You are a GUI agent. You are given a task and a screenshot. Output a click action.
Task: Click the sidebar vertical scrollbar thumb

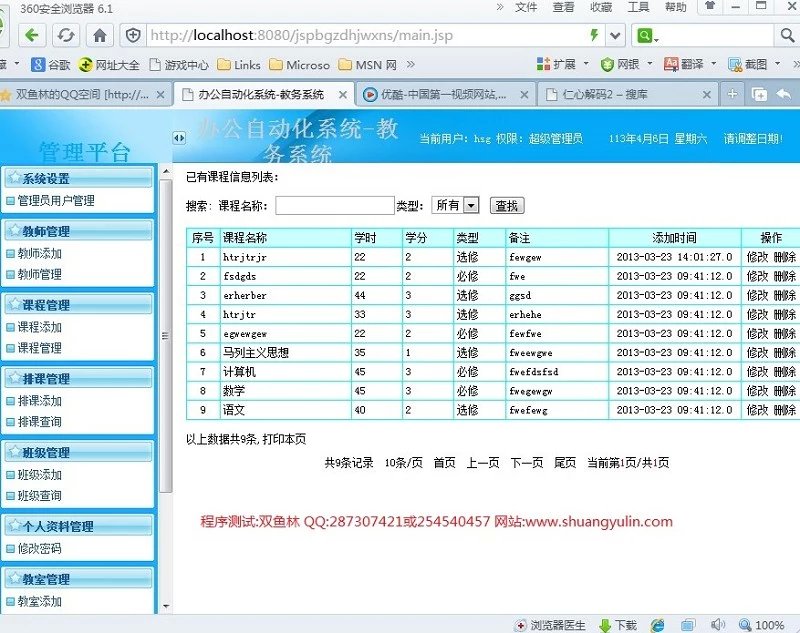coord(165,336)
